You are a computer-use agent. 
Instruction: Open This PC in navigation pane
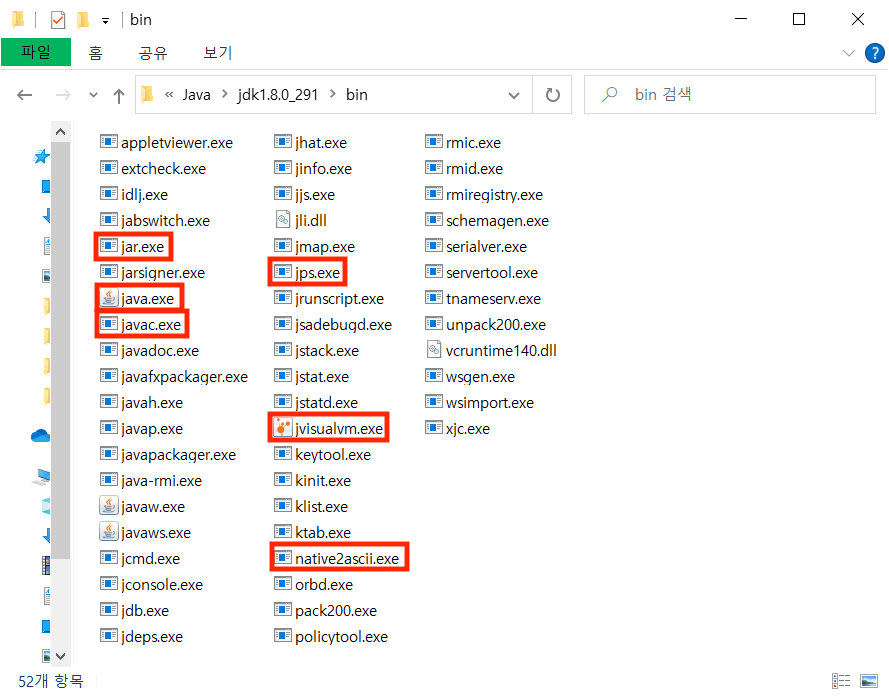pyautogui.click(x=41, y=478)
